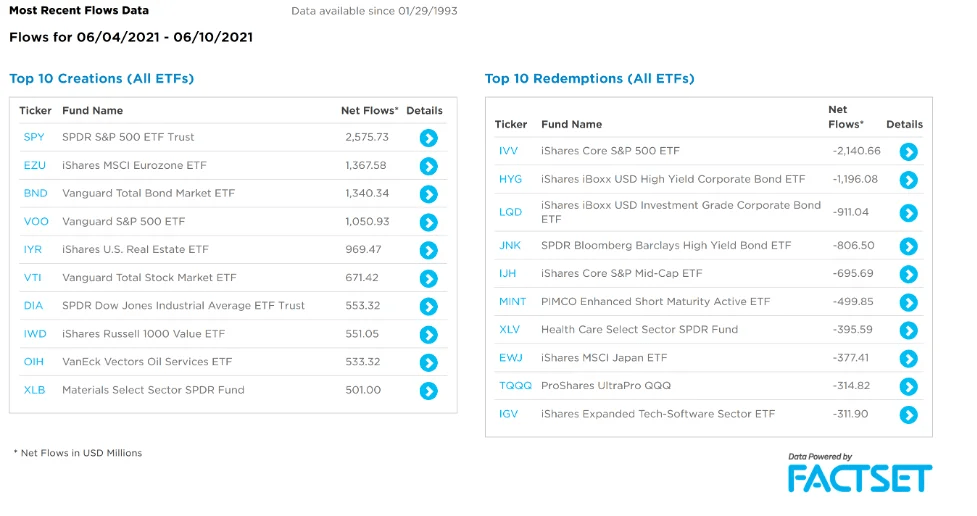Open details arrow for IWD row
The height and width of the screenshot is (516, 977).
(x=429, y=334)
